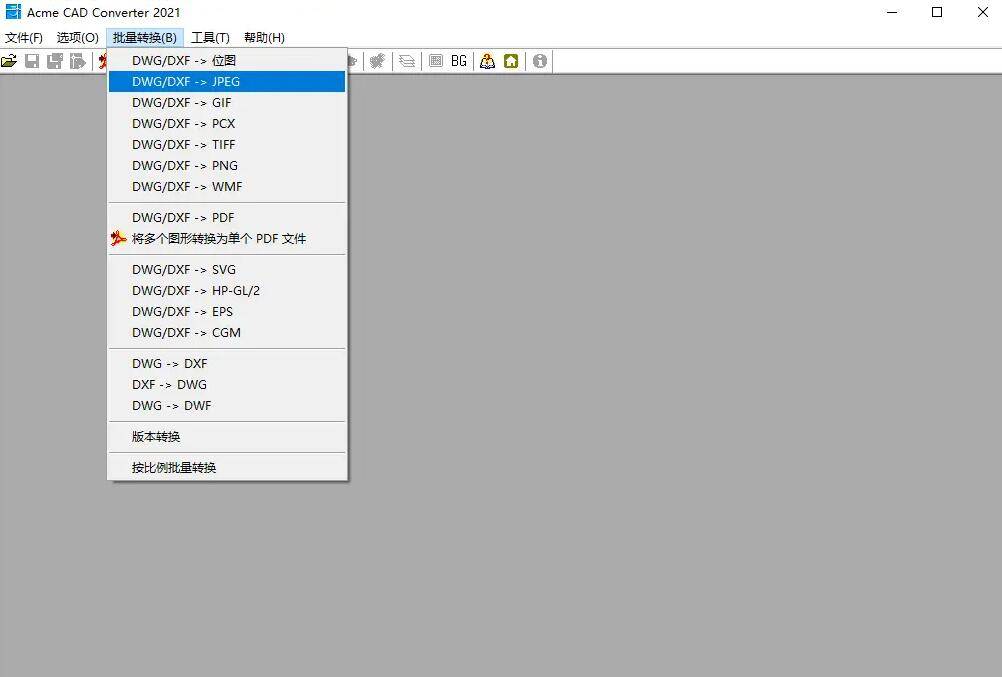1002x677 pixels.
Task: Open the 文件(F) menu
Action: click(x=24, y=38)
